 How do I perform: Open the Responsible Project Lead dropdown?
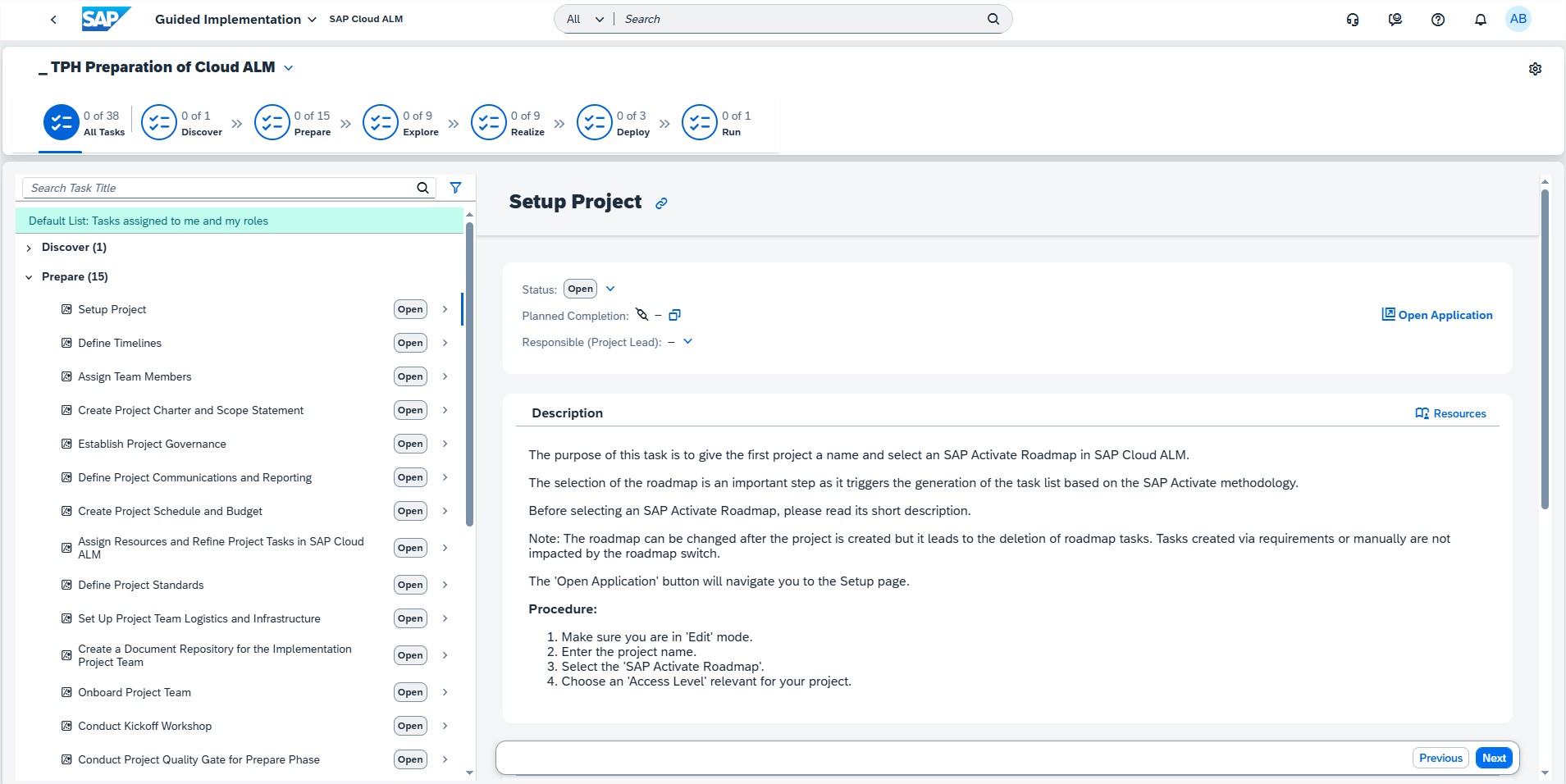coord(687,342)
